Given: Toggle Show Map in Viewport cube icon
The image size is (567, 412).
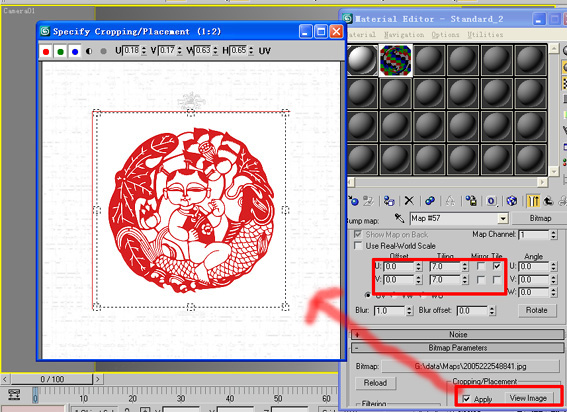Looking at the screenshot, I should (x=512, y=201).
